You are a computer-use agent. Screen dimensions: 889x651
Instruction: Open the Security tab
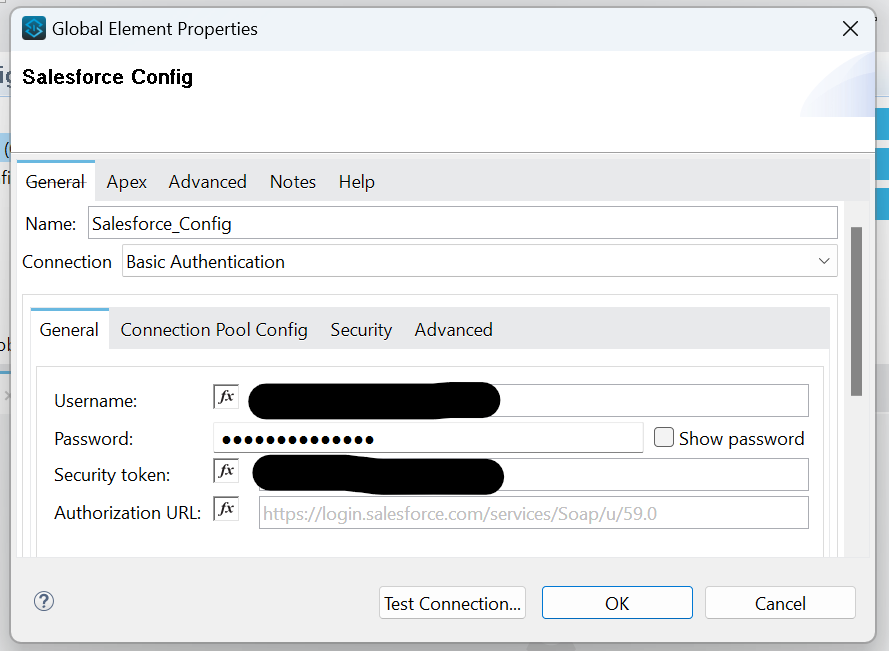(360, 329)
